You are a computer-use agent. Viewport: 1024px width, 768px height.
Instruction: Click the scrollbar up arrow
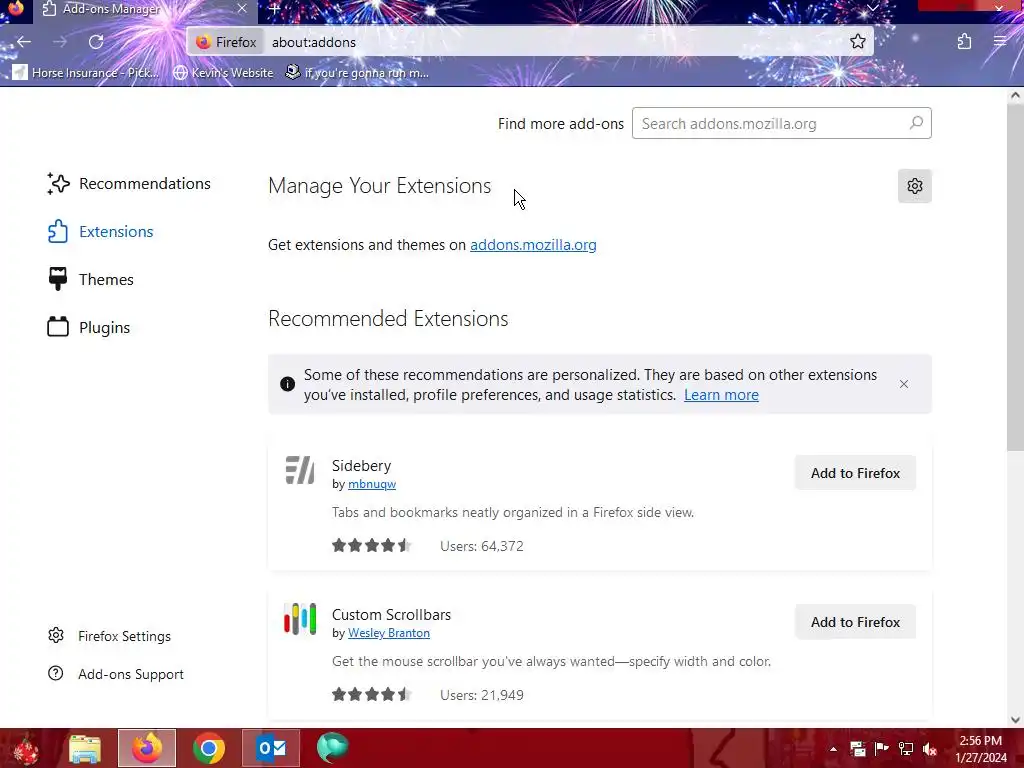[1015, 95]
